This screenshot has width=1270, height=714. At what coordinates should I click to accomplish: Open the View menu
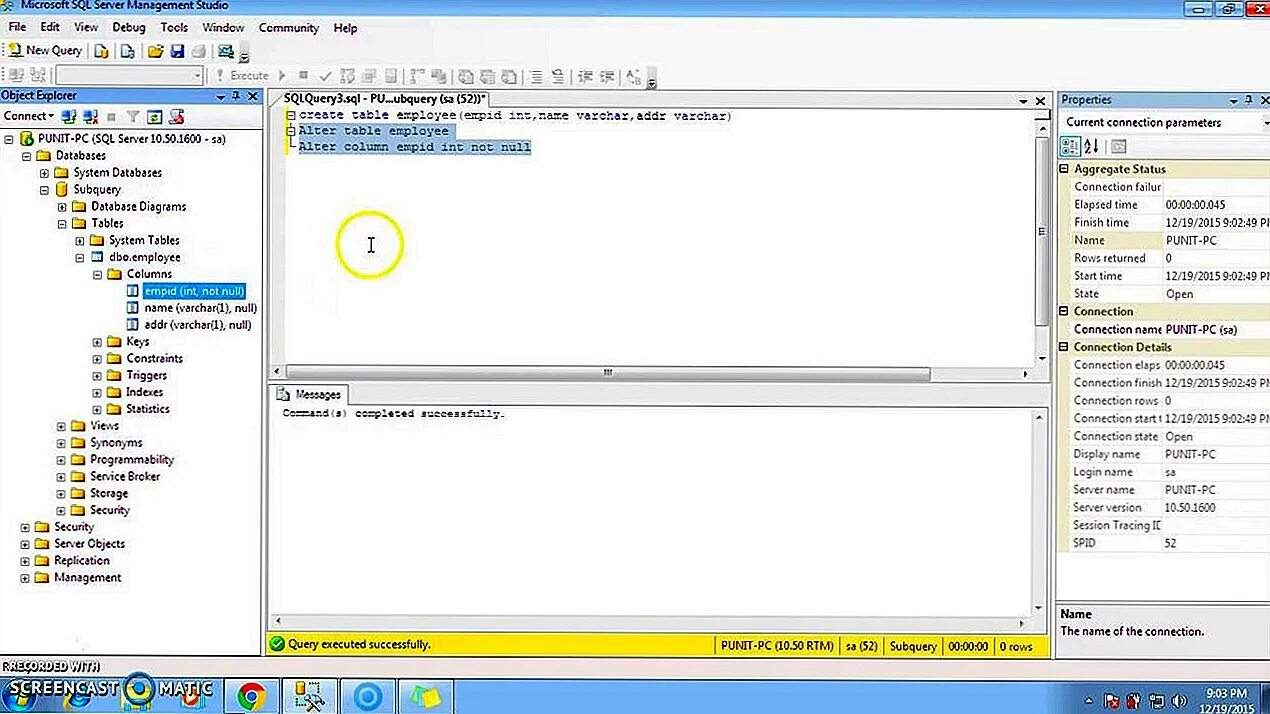click(x=86, y=28)
